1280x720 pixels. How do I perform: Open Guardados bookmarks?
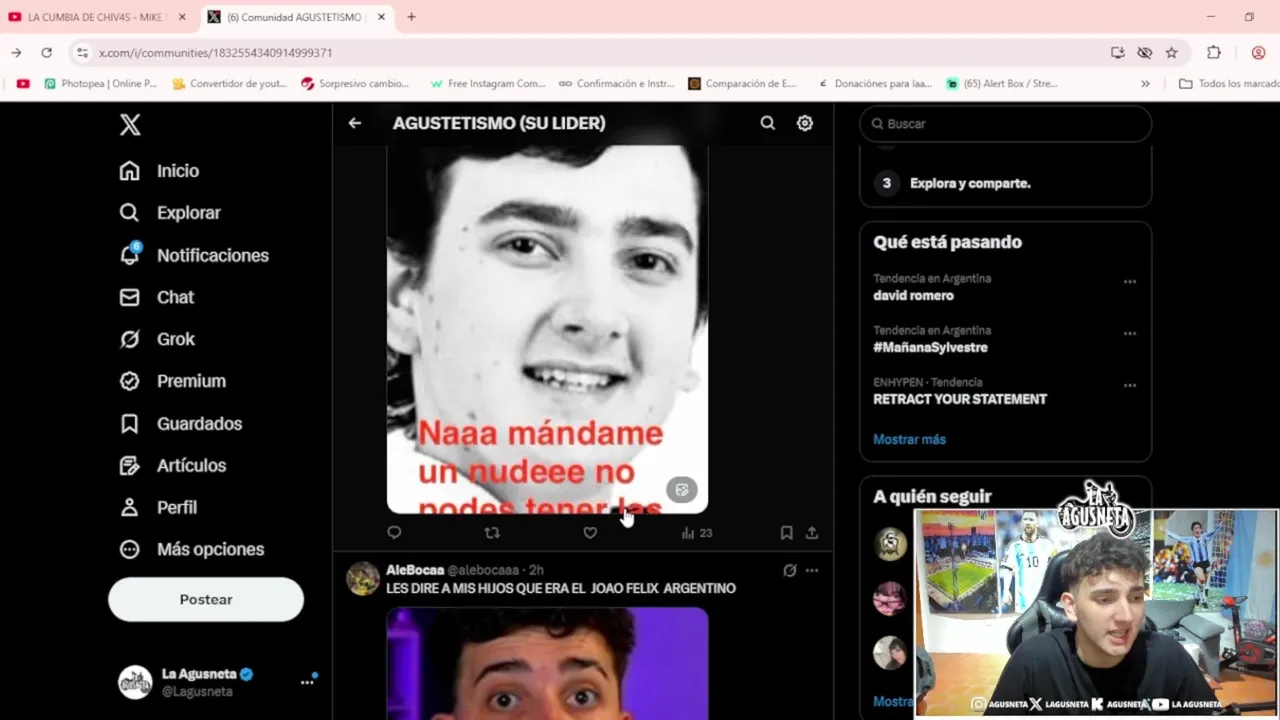pos(180,423)
